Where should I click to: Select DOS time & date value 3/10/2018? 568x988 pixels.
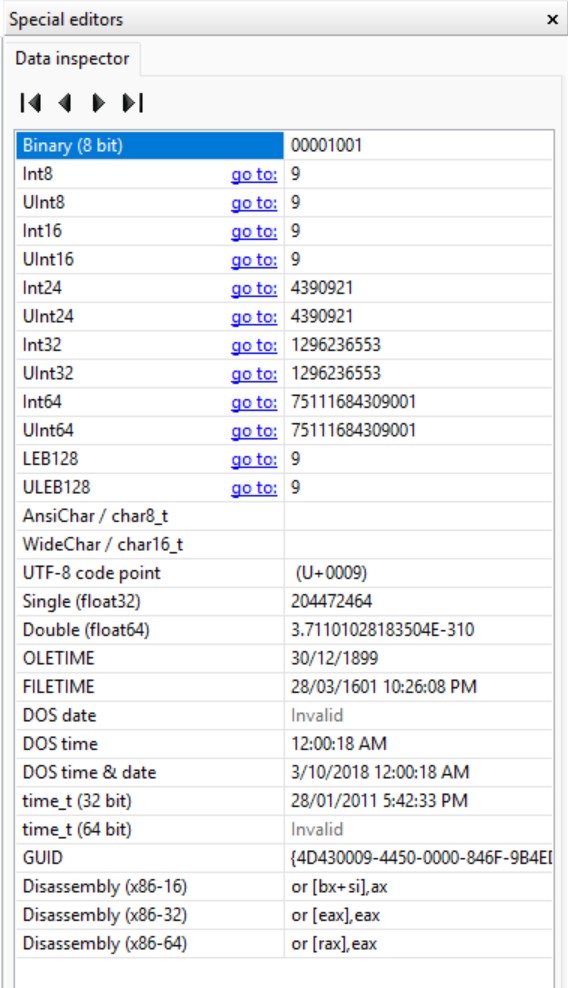pos(380,772)
